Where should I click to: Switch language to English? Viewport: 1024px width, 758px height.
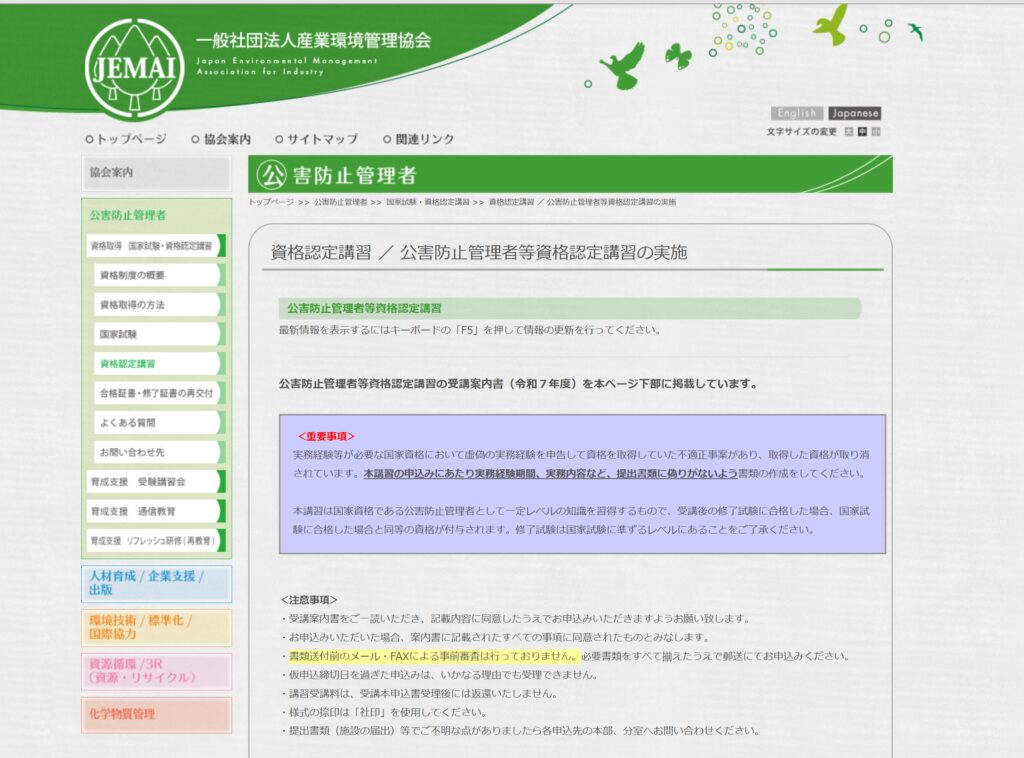coord(797,113)
